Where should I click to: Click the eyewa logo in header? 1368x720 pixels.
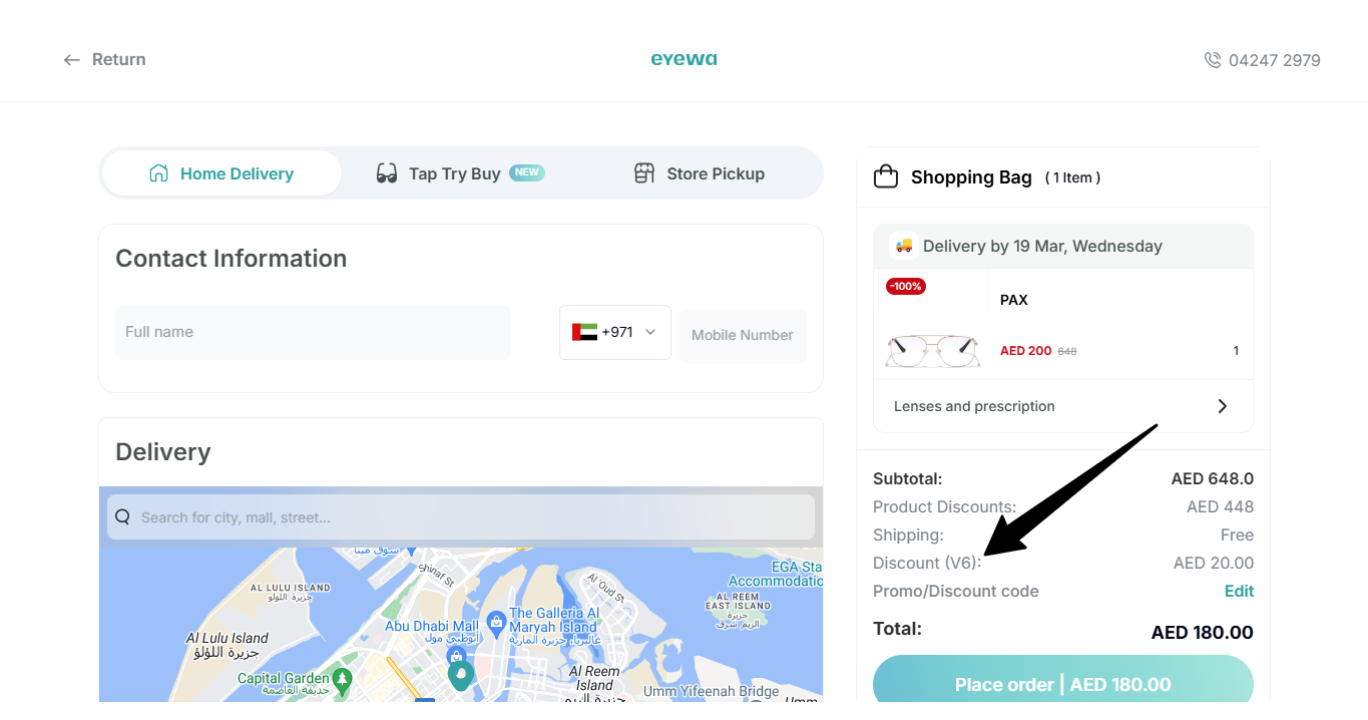(x=684, y=59)
